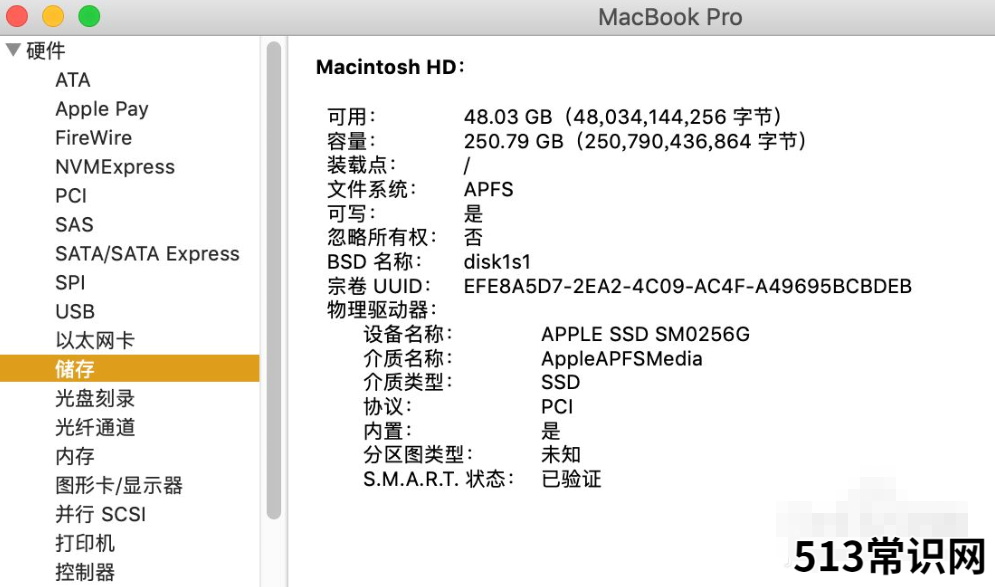Screen dimensions: 995x587
Task: Minimize the window with the yellow button
Action: [53, 16]
